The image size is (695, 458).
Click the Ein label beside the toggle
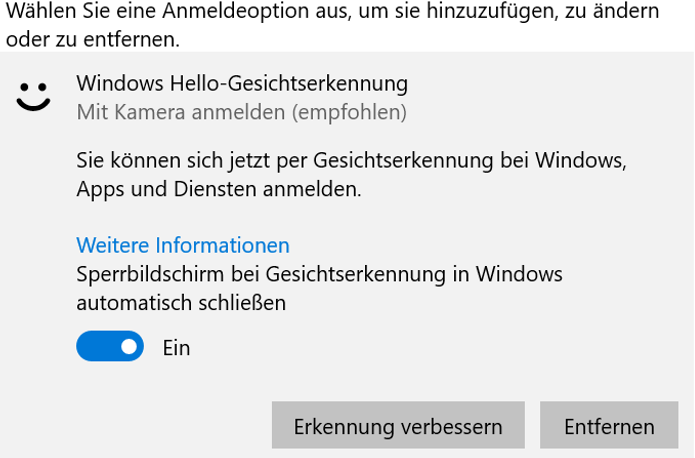coord(176,348)
